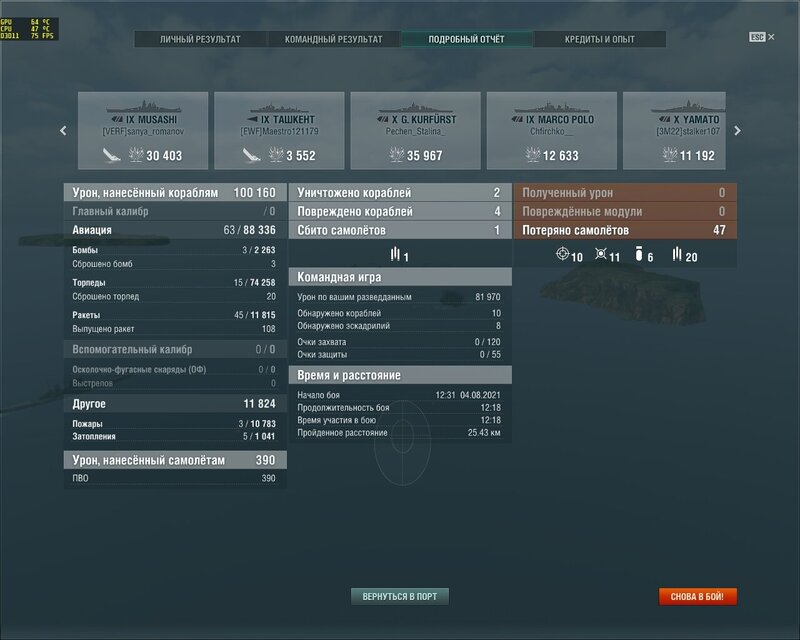This screenshot has height=640, width=800.
Task: Click the destroyed icon on the Musashi card
Action: [x=111, y=155]
